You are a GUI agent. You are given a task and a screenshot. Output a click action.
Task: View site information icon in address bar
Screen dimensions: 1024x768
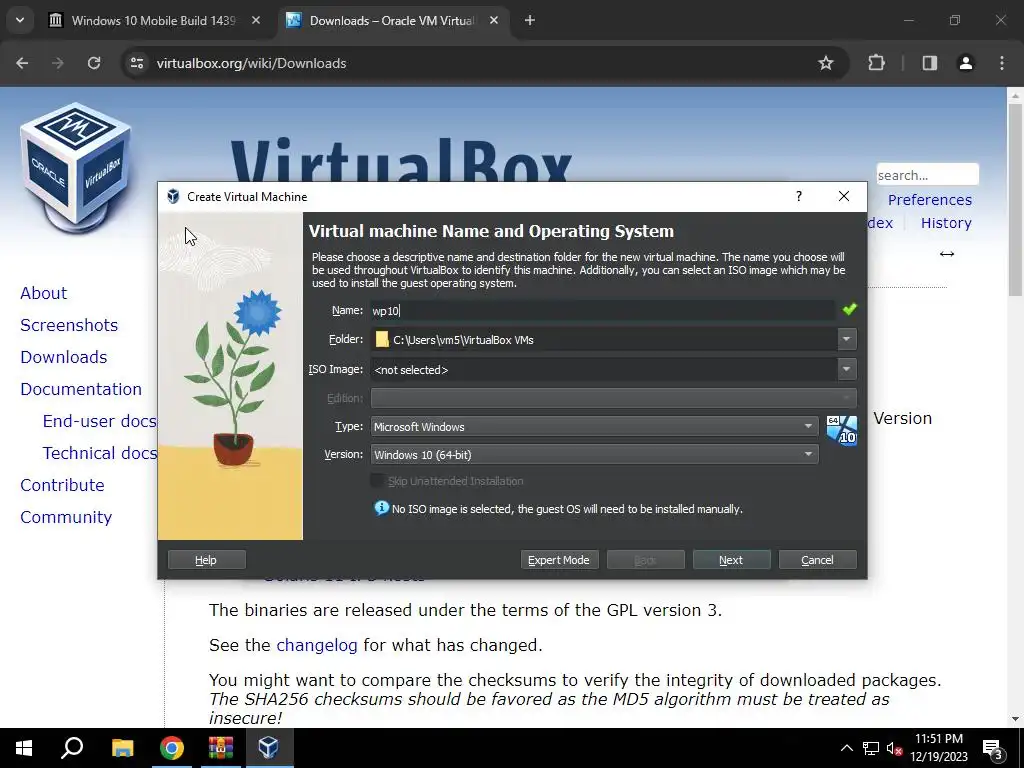pos(136,63)
